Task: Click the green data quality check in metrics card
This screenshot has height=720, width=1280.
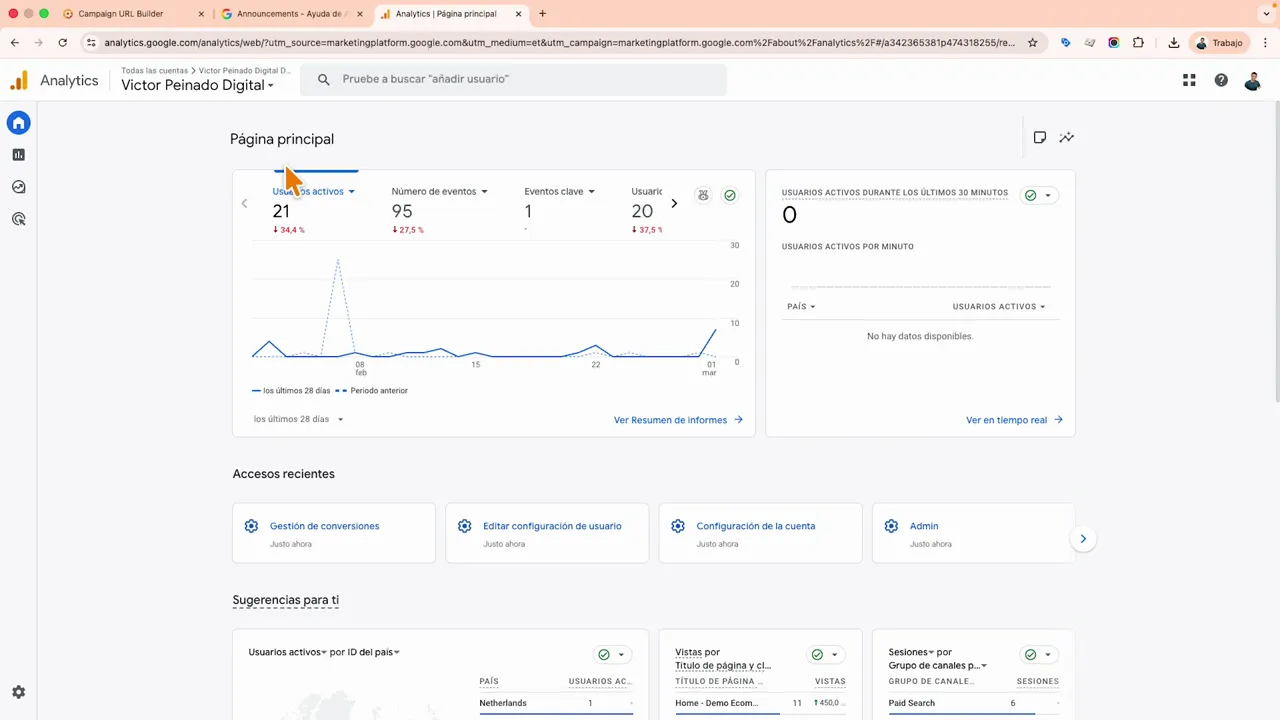Action: pyautogui.click(x=730, y=195)
